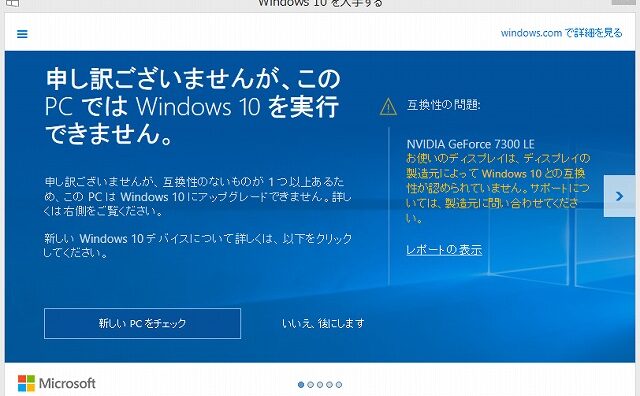Open the レポートの表示 report link

444,249
